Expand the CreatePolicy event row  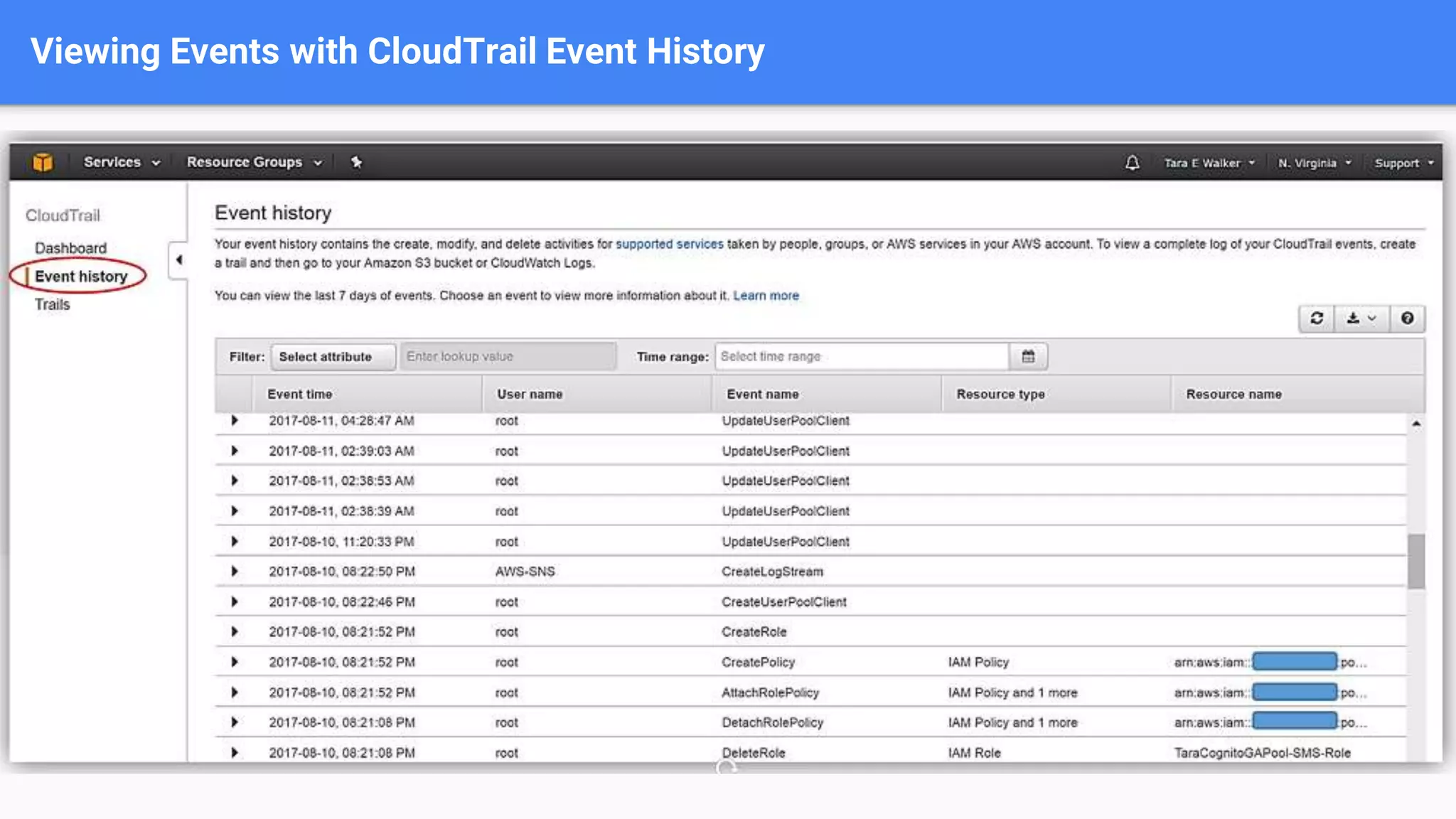(x=234, y=662)
